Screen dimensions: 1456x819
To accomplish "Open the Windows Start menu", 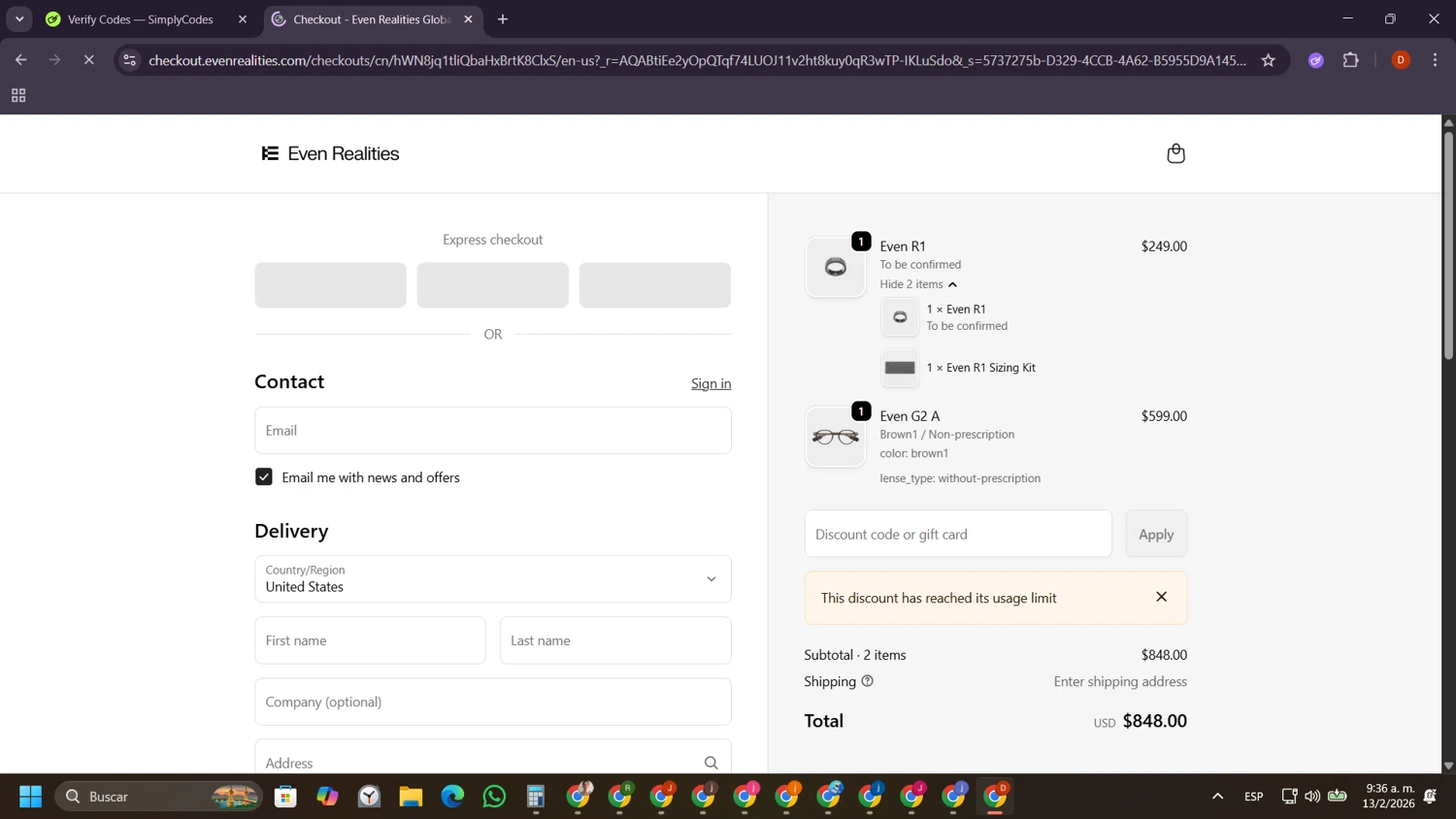I will coord(30,797).
